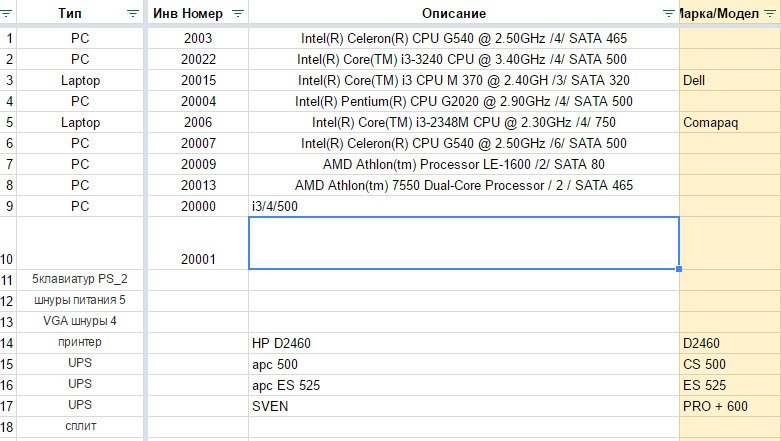
Task: Click the fill handle of the selected cell
Action: 679,269
